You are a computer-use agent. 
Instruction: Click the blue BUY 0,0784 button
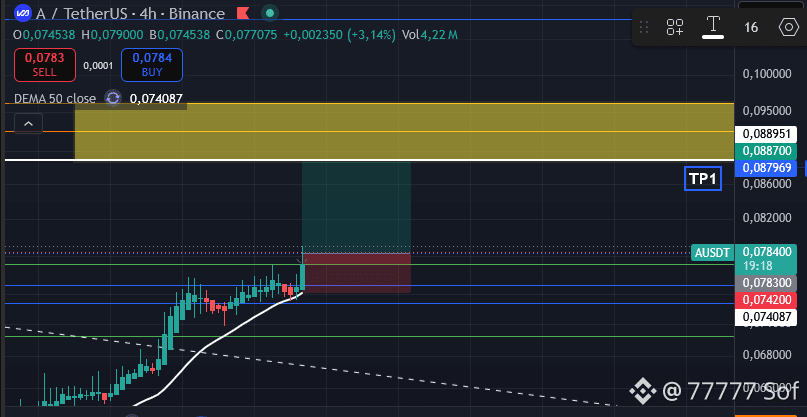click(152, 65)
